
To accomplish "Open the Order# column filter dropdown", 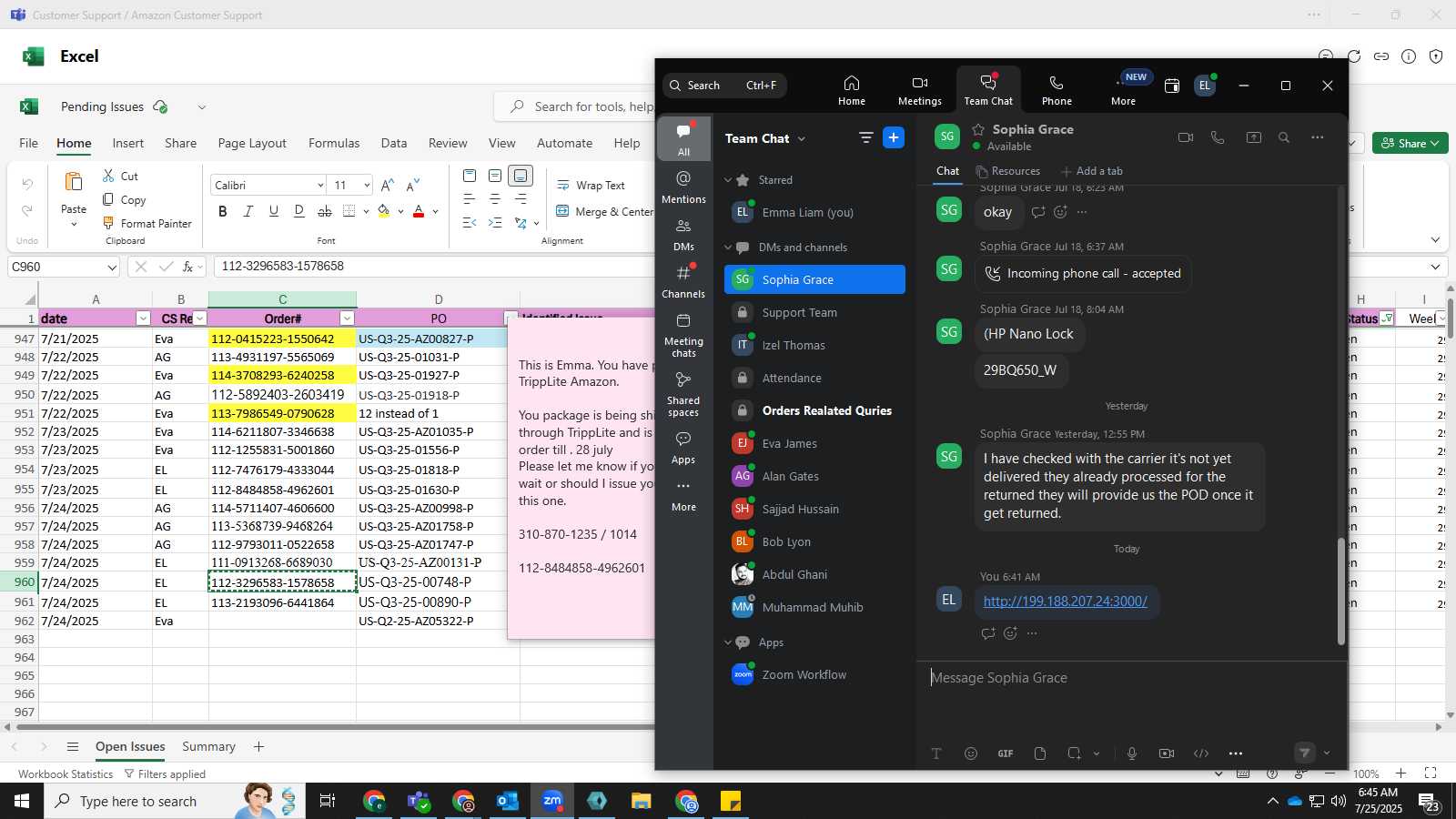I will (347, 318).
